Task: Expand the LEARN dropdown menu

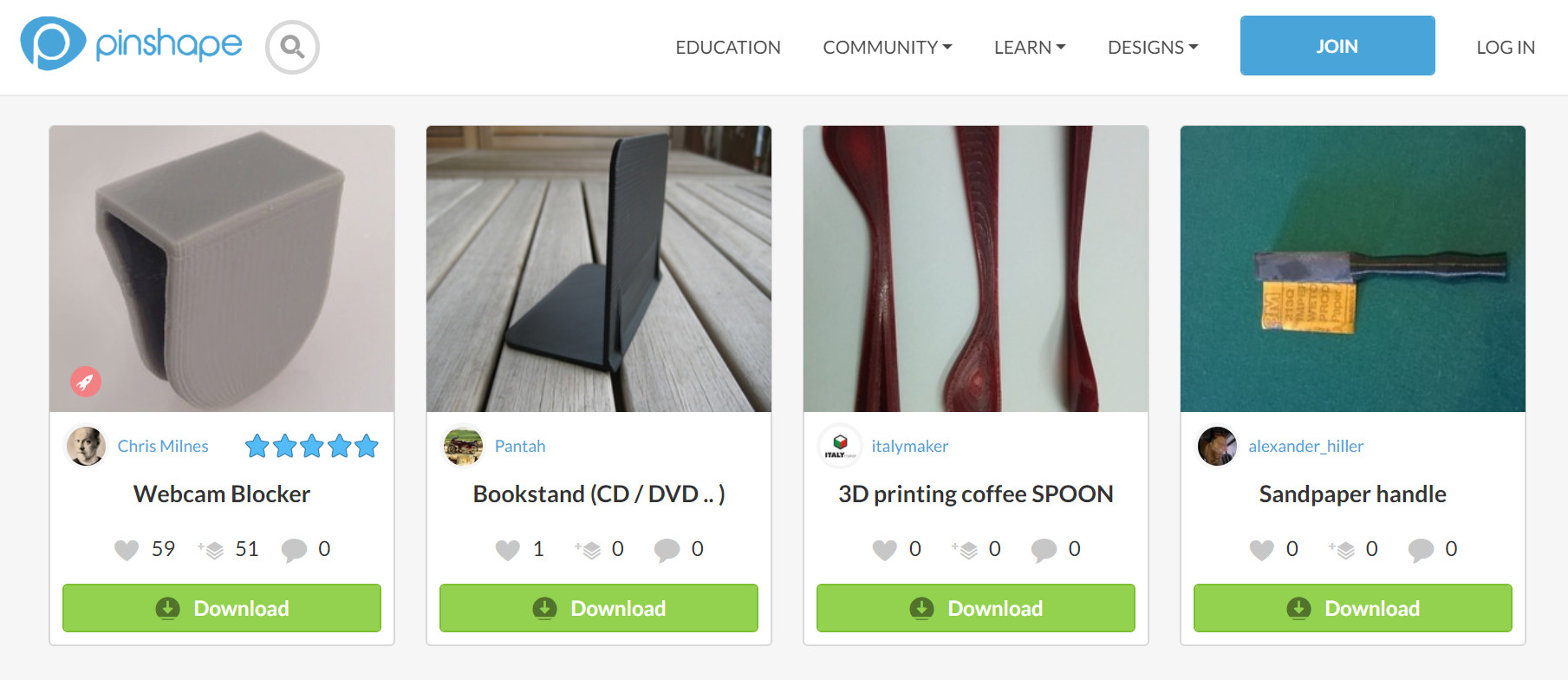Action: [1030, 47]
